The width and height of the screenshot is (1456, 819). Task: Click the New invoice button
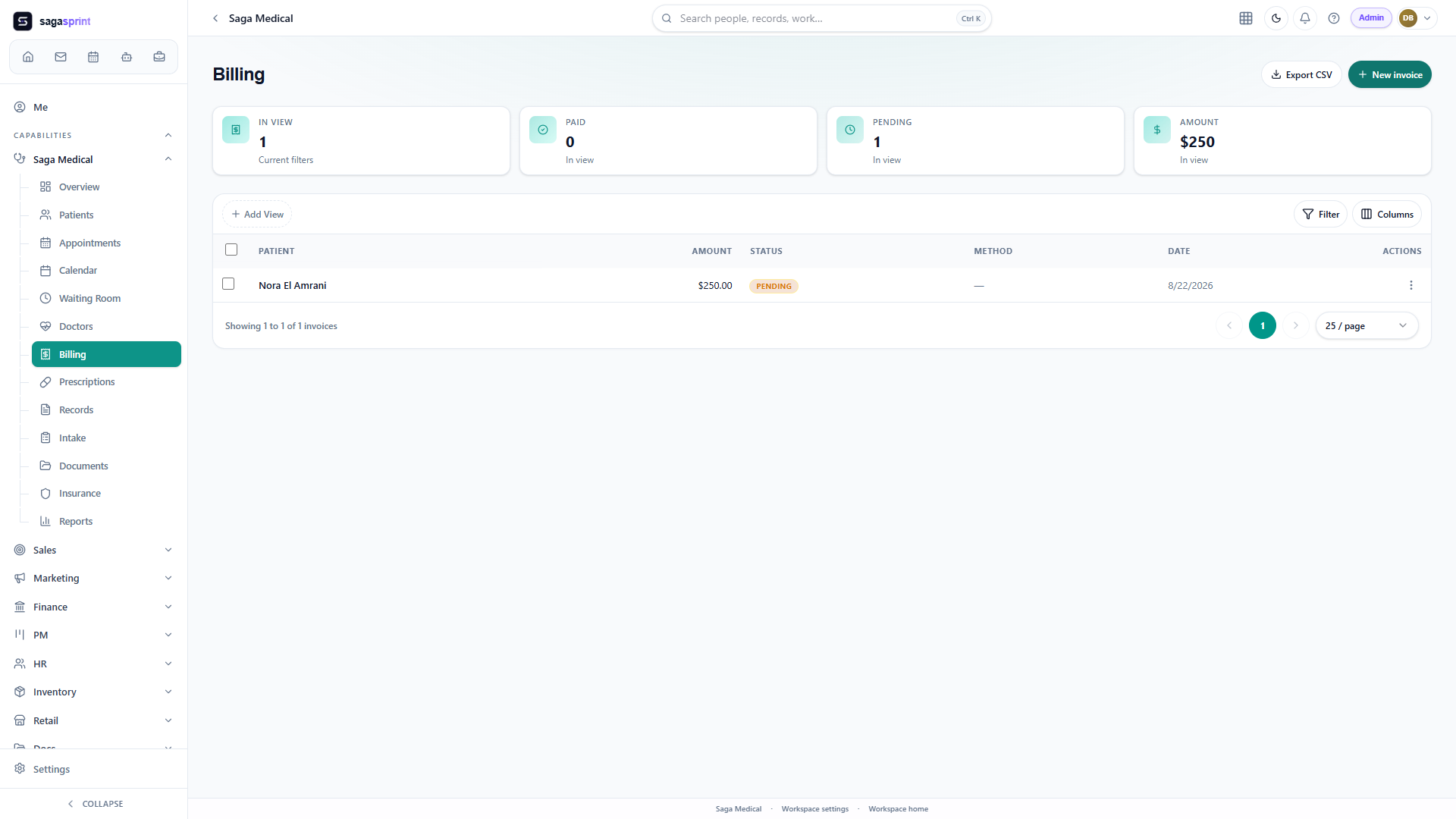coord(1389,74)
